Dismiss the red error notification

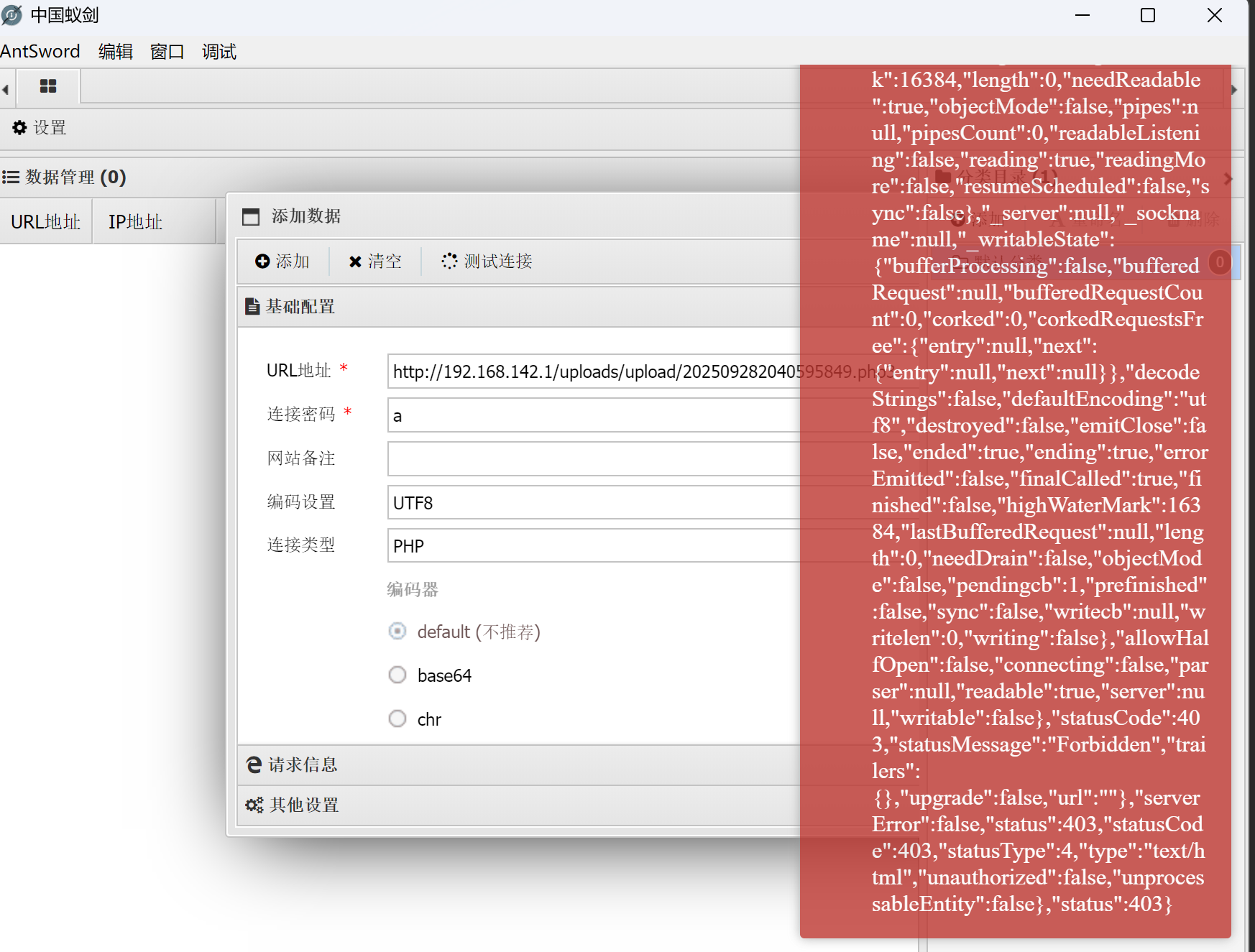[1015, 501]
